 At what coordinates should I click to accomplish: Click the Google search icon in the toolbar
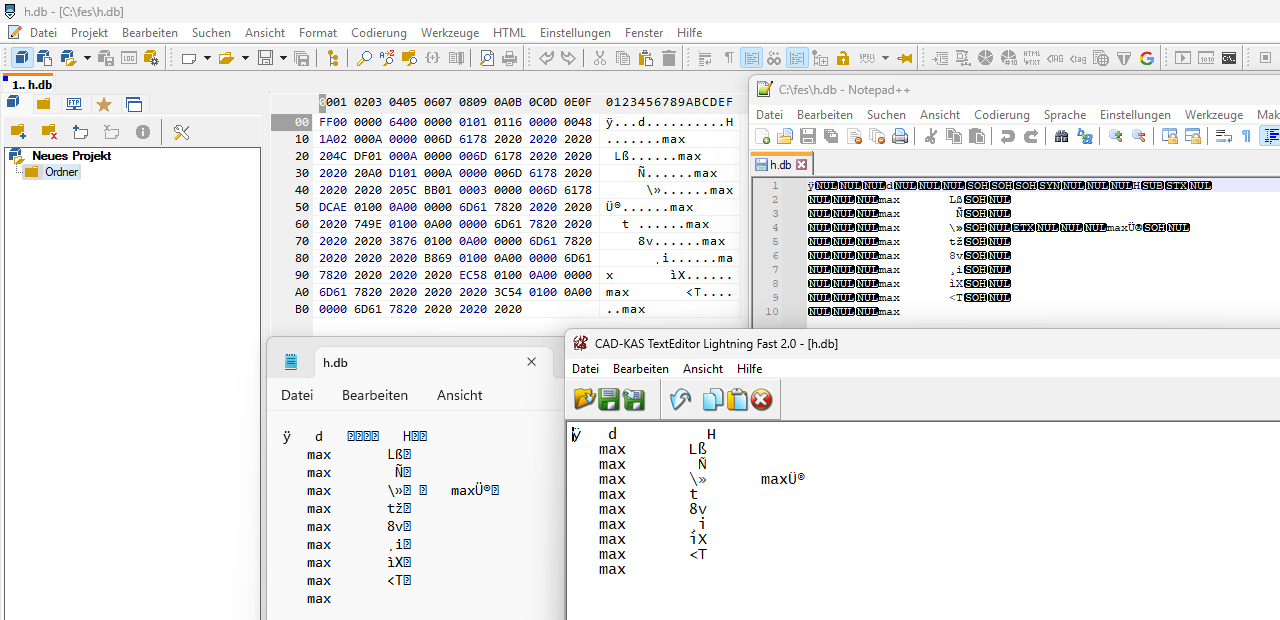[1146, 58]
